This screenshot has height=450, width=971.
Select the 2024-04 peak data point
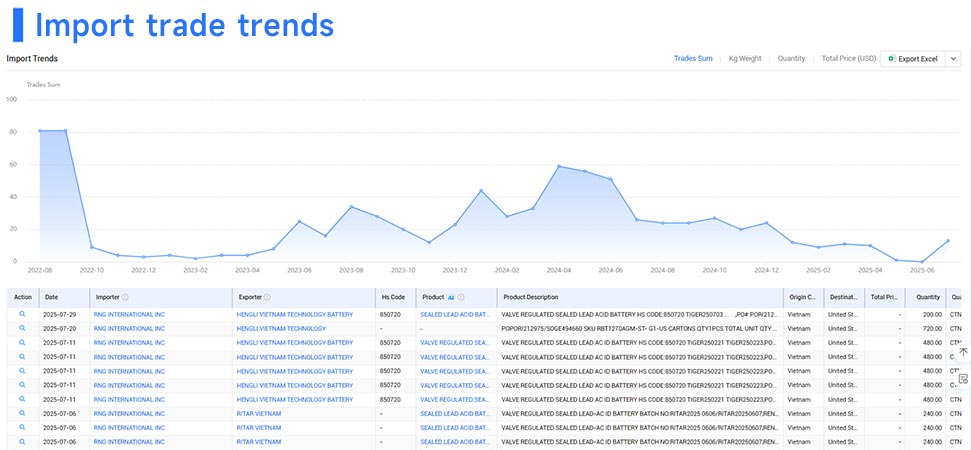pyautogui.click(x=559, y=166)
